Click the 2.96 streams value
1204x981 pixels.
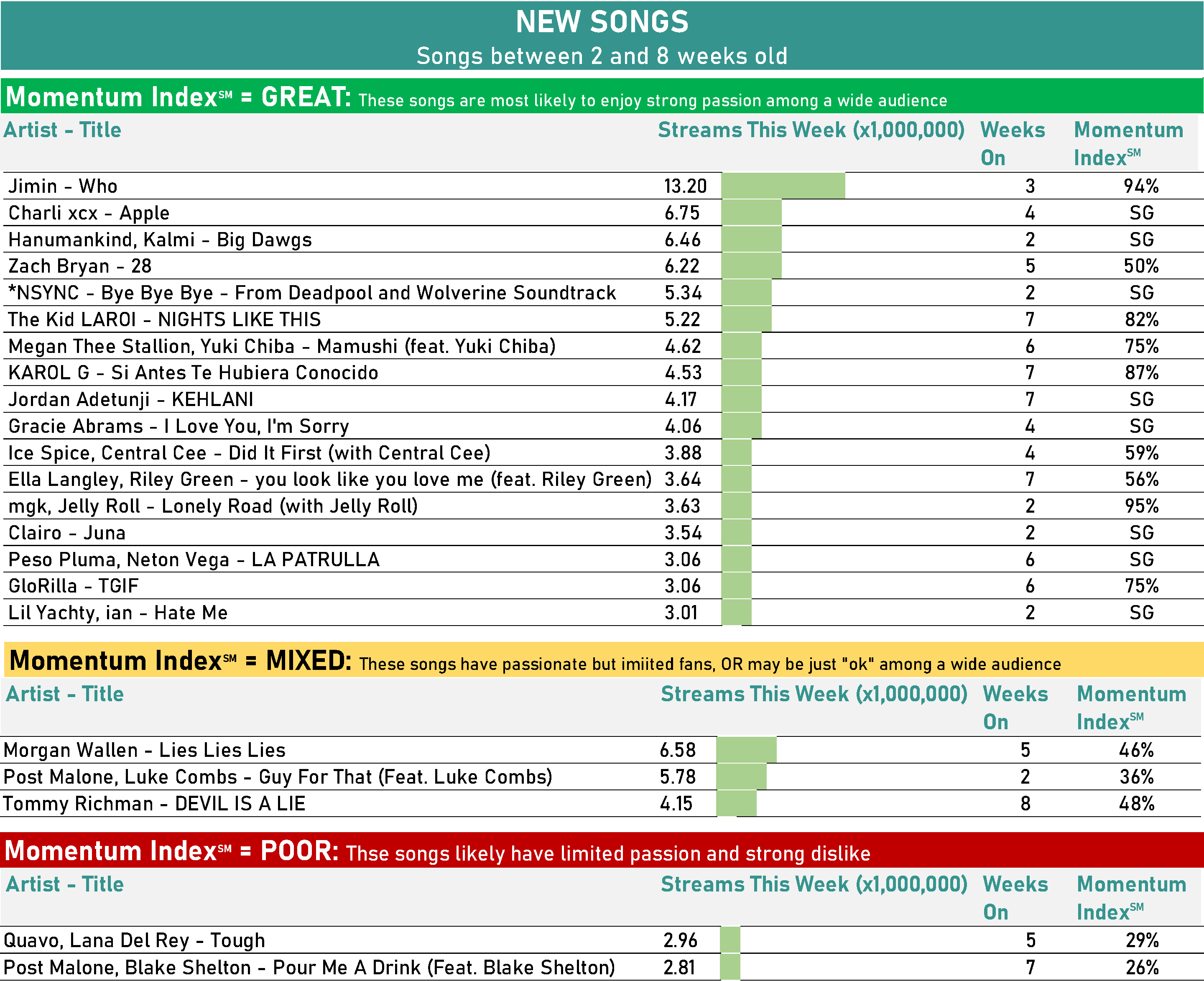[x=680, y=940]
